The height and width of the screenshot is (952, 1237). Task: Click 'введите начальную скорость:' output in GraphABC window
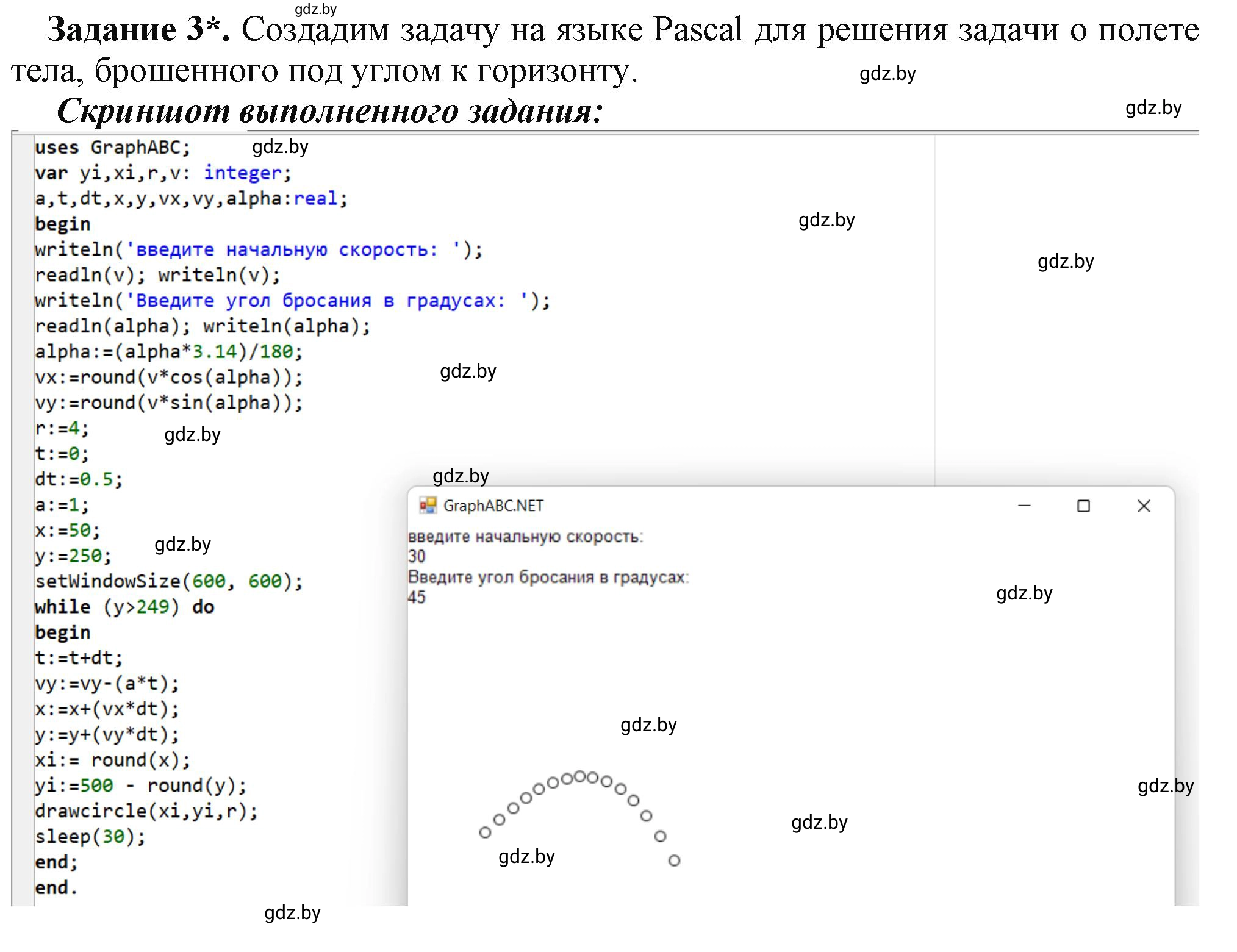[x=525, y=537]
